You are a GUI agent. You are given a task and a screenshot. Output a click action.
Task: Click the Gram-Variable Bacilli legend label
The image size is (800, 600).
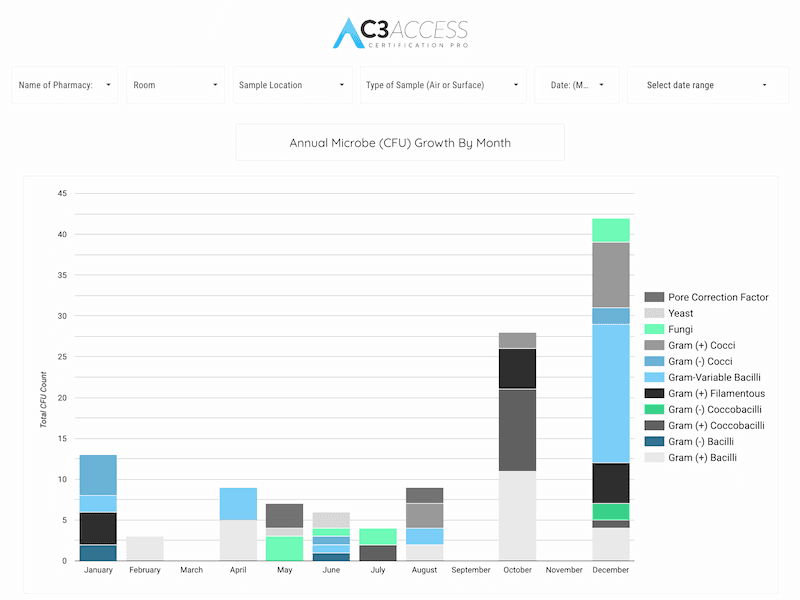[x=714, y=378]
